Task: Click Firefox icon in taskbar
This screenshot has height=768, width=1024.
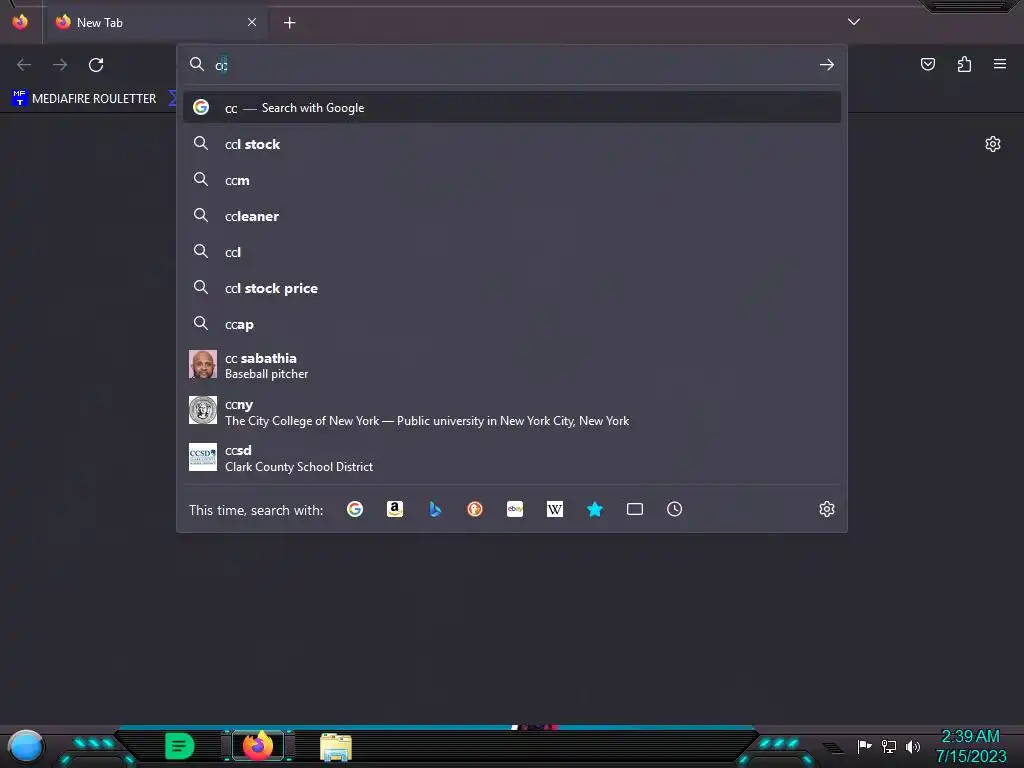Action: tap(258, 746)
